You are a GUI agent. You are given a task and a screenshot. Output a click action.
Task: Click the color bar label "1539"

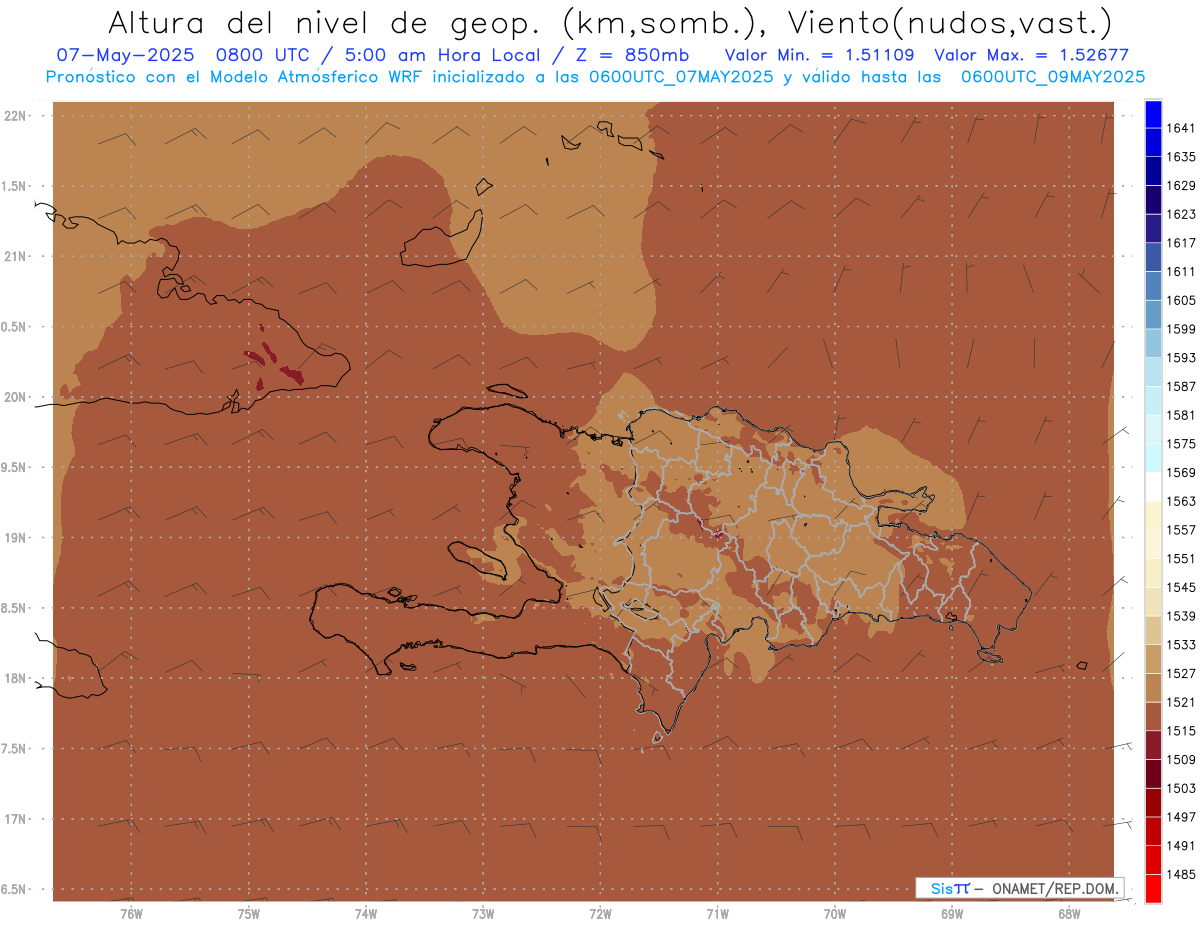pyautogui.click(x=1181, y=616)
